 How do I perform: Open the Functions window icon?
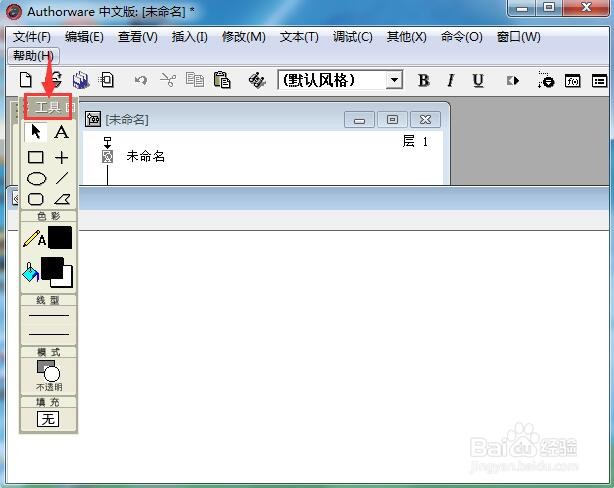[572, 81]
